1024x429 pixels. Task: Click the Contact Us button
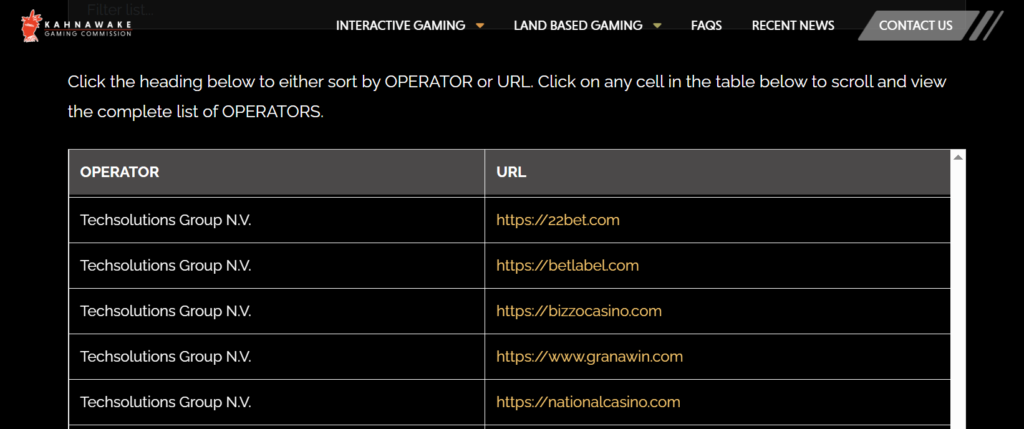click(915, 26)
